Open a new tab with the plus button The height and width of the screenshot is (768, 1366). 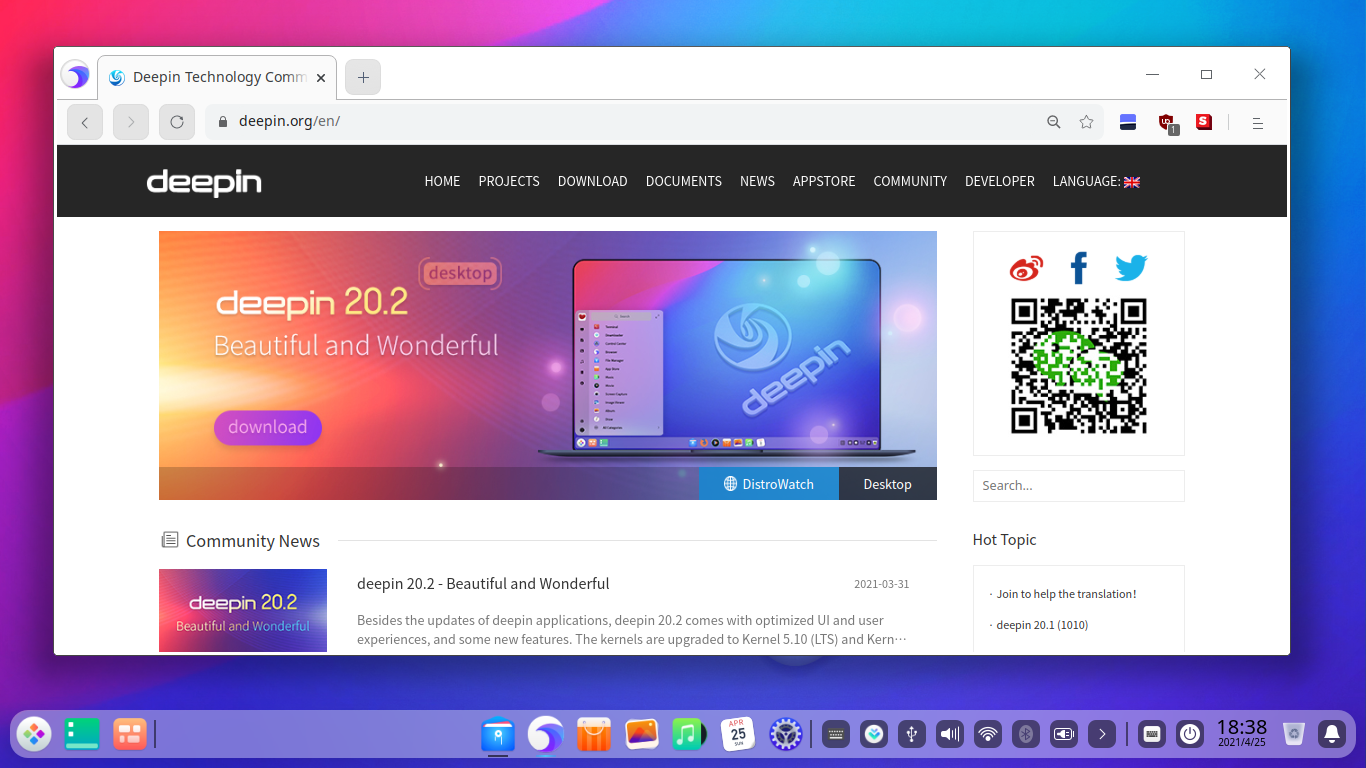[x=363, y=77]
